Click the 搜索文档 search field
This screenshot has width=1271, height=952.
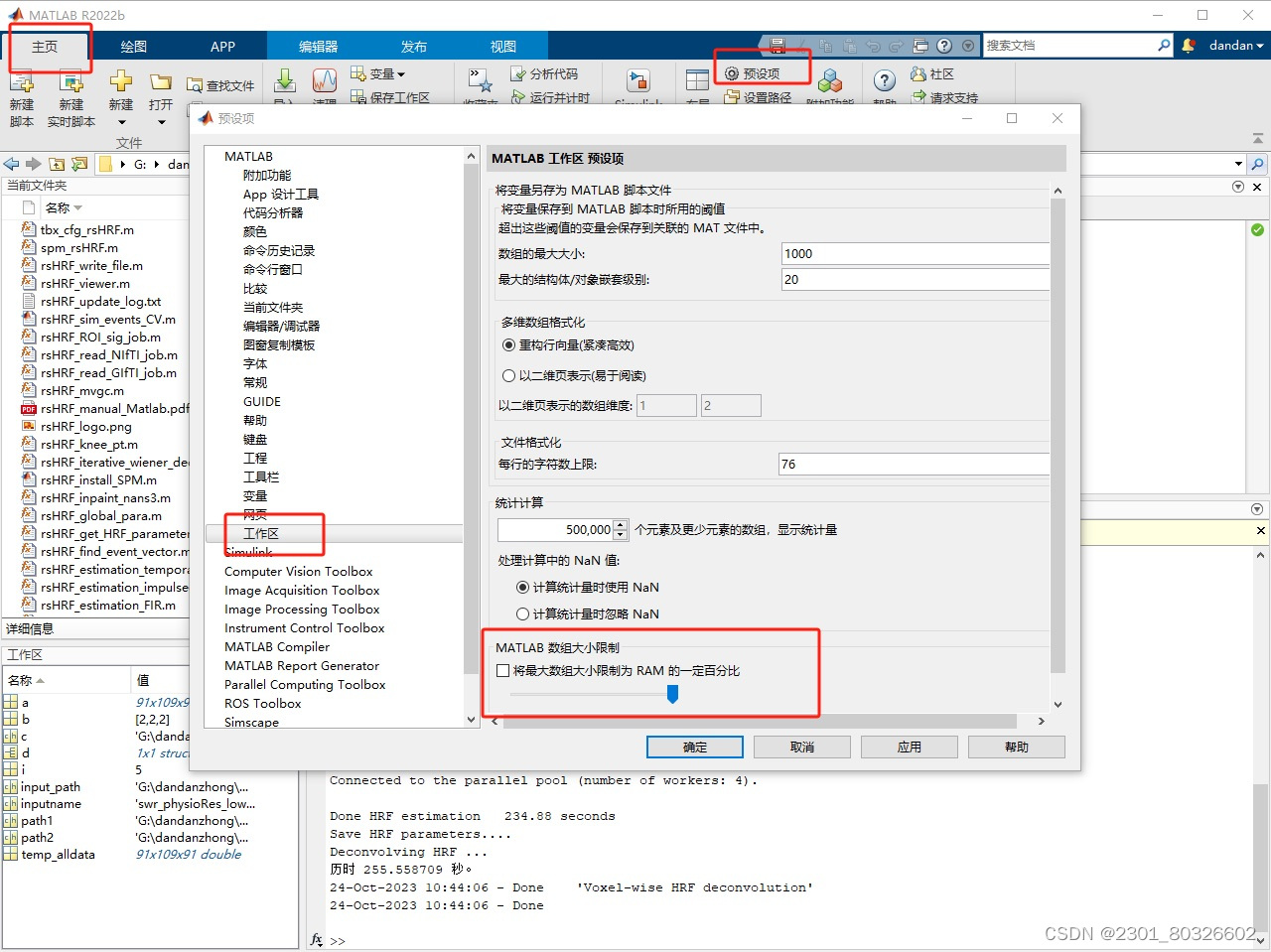click(1072, 45)
